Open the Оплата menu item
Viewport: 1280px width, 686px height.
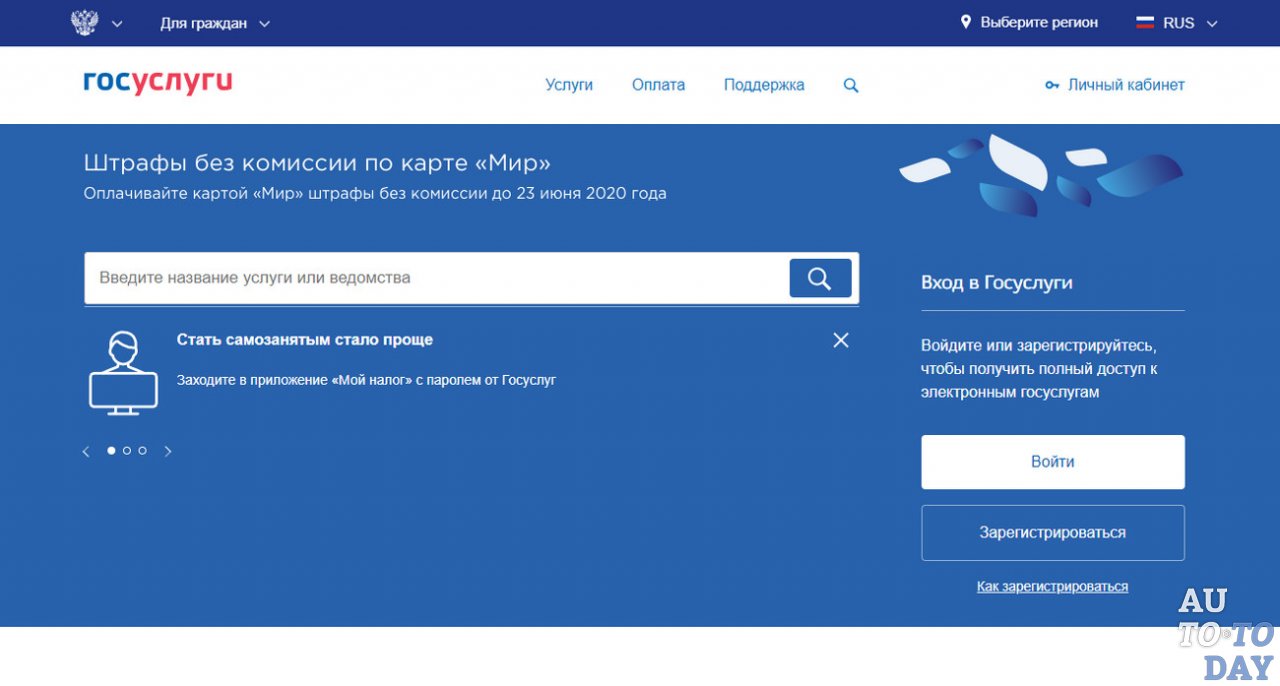[658, 85]
